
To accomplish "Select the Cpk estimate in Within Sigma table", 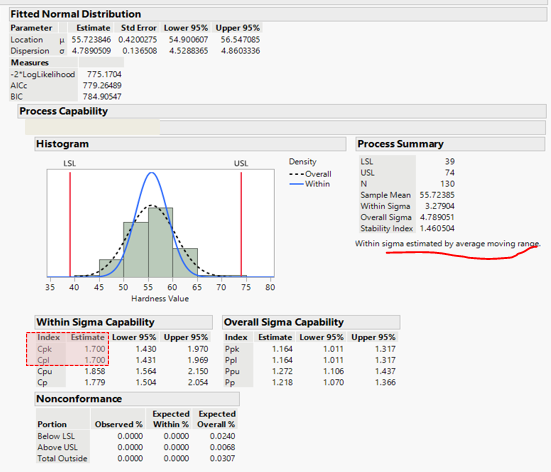I will pos(95,349).
